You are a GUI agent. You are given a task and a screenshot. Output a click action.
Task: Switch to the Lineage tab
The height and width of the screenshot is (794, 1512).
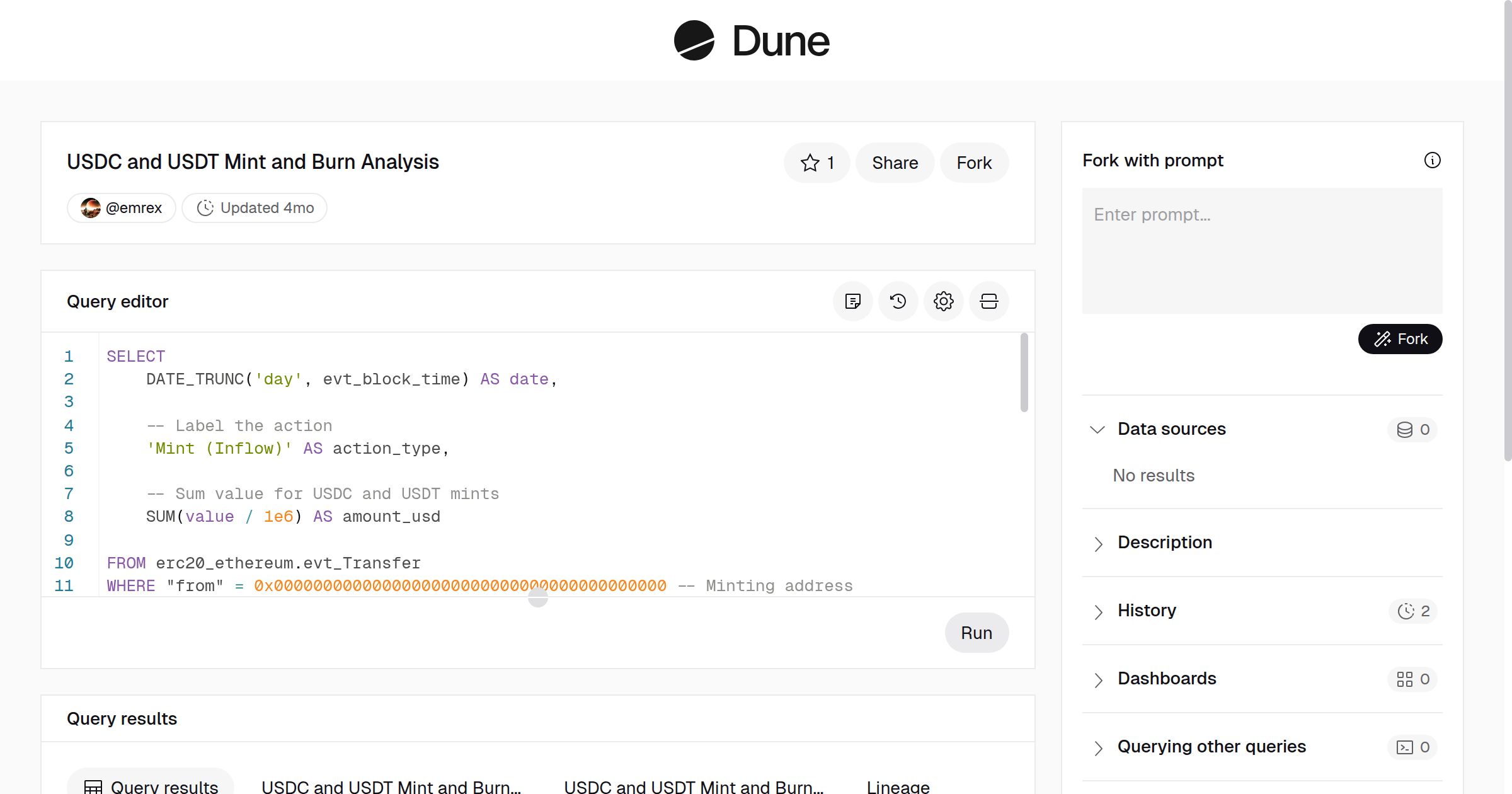[897, 786]
